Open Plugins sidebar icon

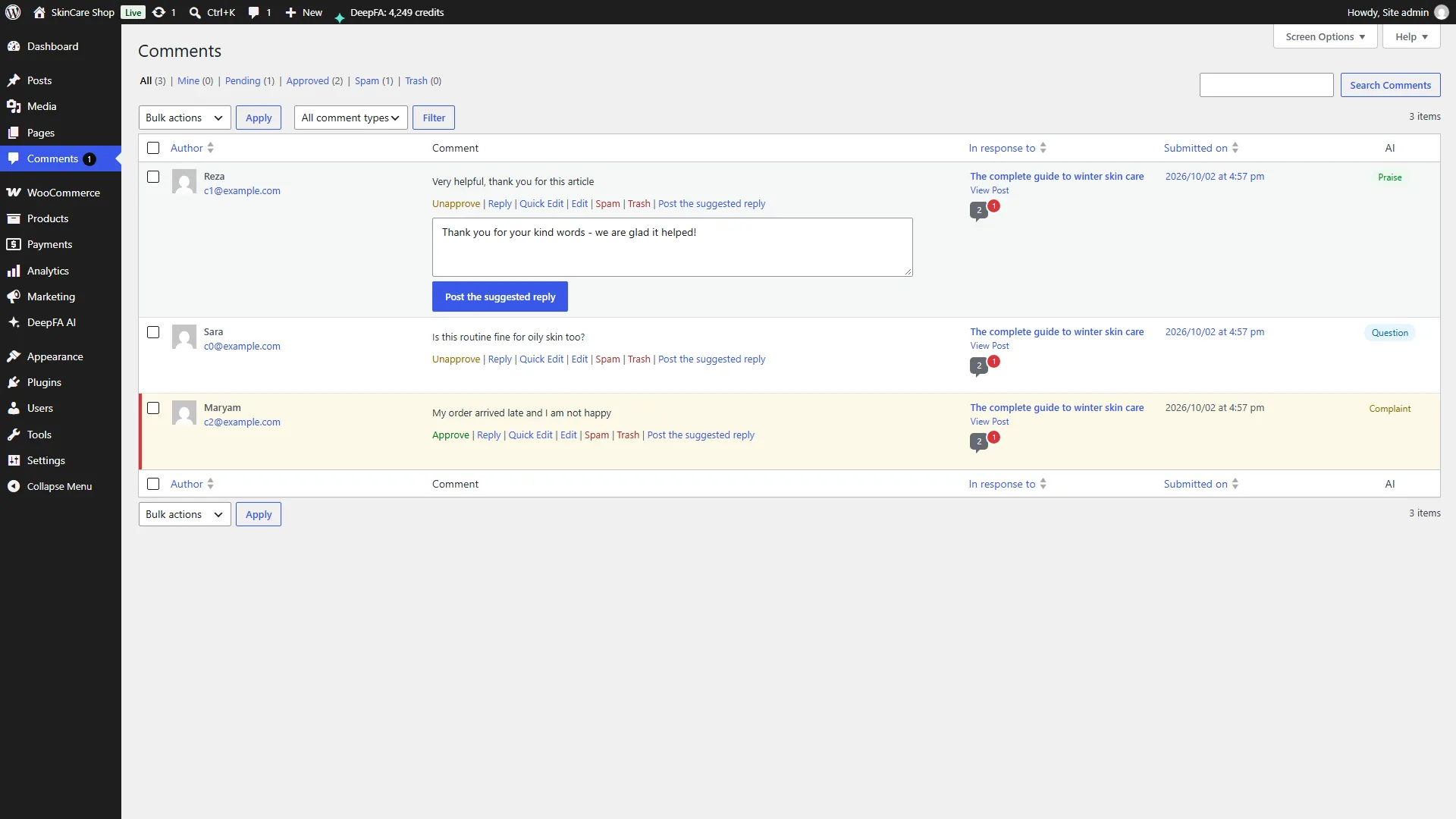click(14, 382)
